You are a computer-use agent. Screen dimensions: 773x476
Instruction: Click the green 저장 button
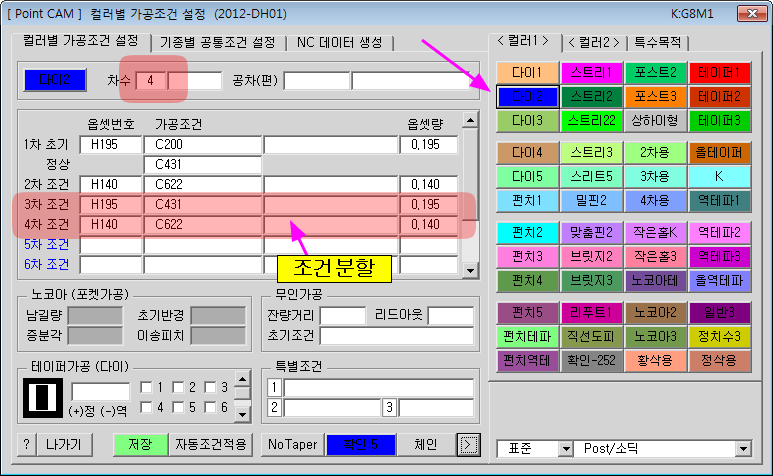(x=140, y=445)
